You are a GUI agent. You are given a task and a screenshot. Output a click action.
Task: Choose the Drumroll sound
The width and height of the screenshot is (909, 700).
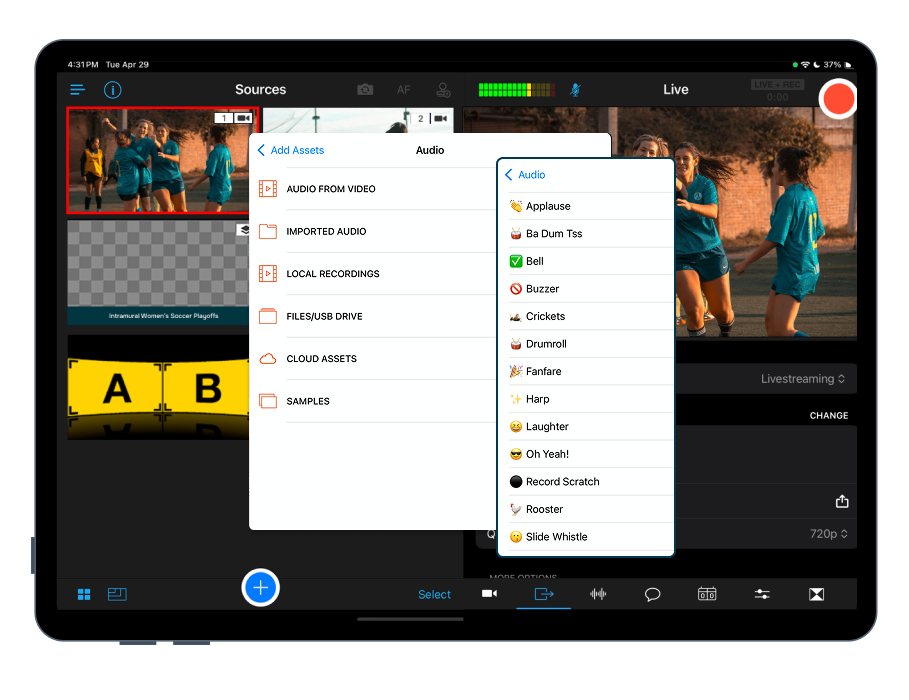tap(587, 344)
